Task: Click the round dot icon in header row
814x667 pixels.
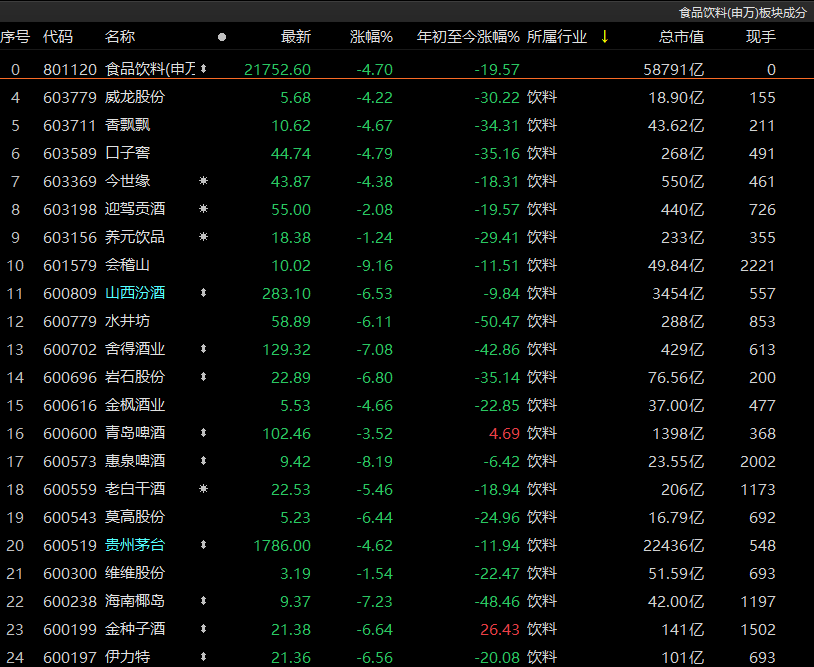Action: 222,37
